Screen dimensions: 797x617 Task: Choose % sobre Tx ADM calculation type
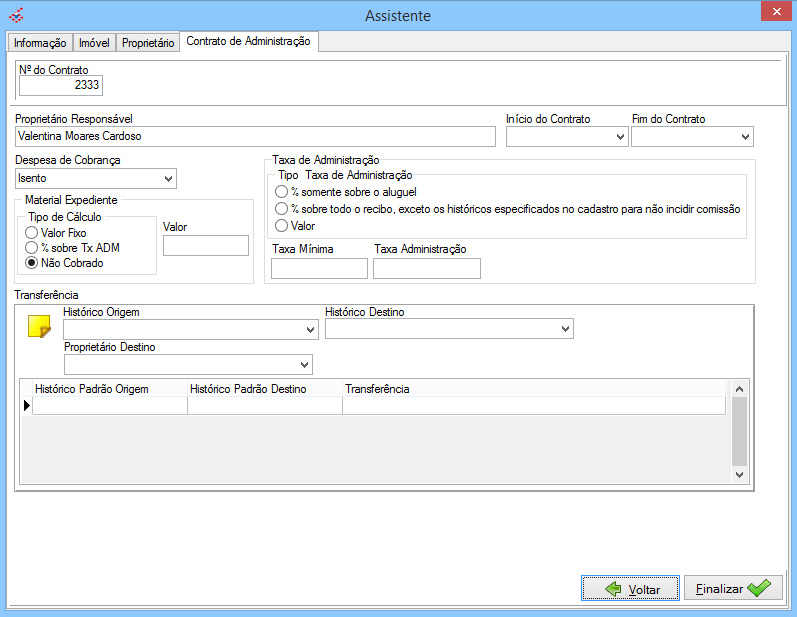31,248
